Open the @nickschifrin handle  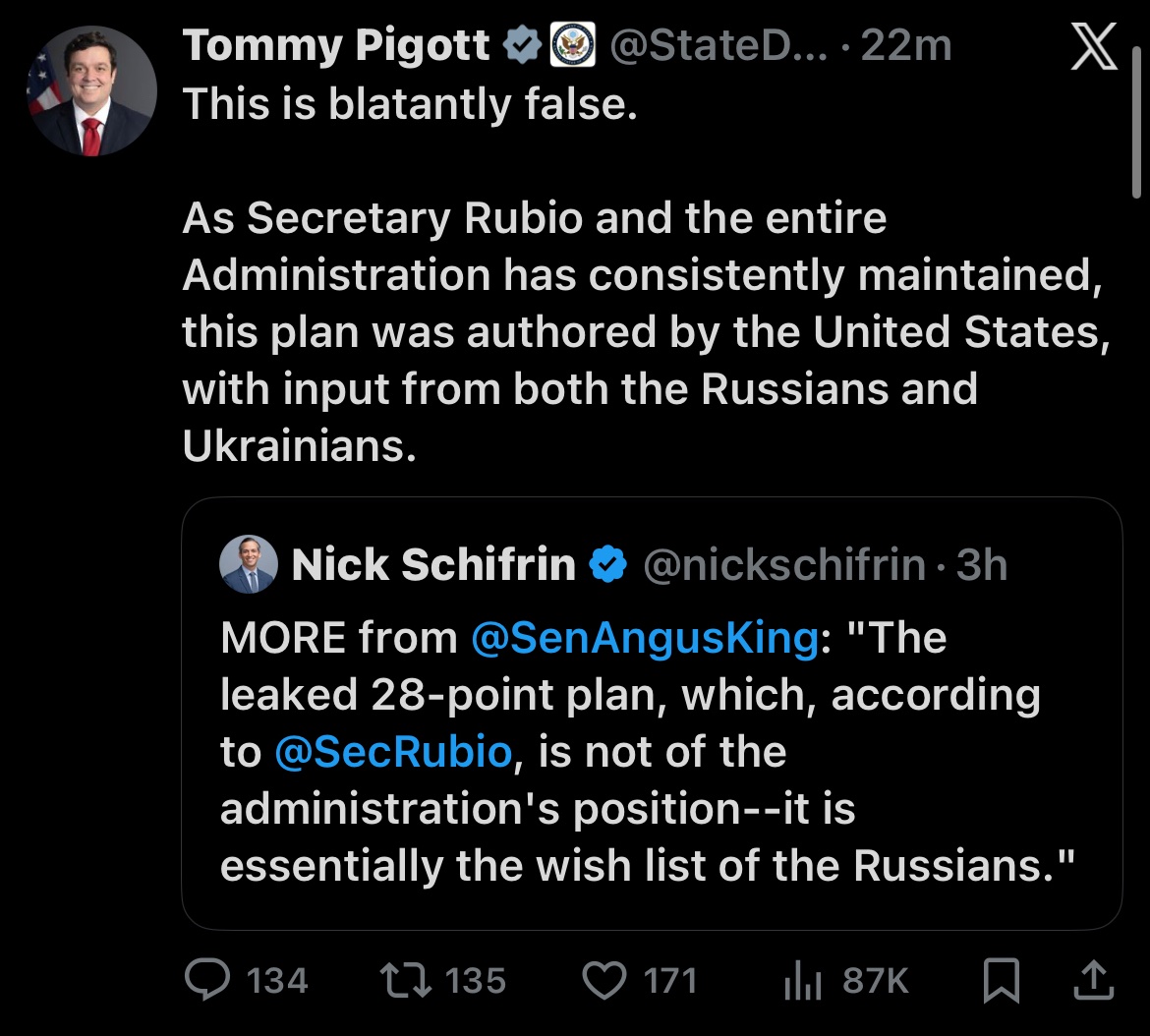click(783, 565)
